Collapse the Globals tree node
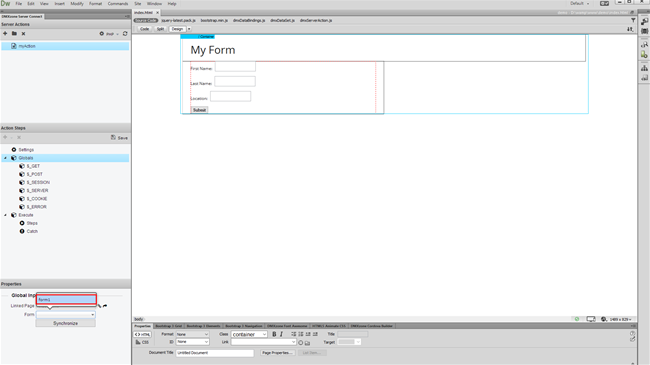Image resolution: width=650 pixels, height=365 pixels. (x=5, y=158)
